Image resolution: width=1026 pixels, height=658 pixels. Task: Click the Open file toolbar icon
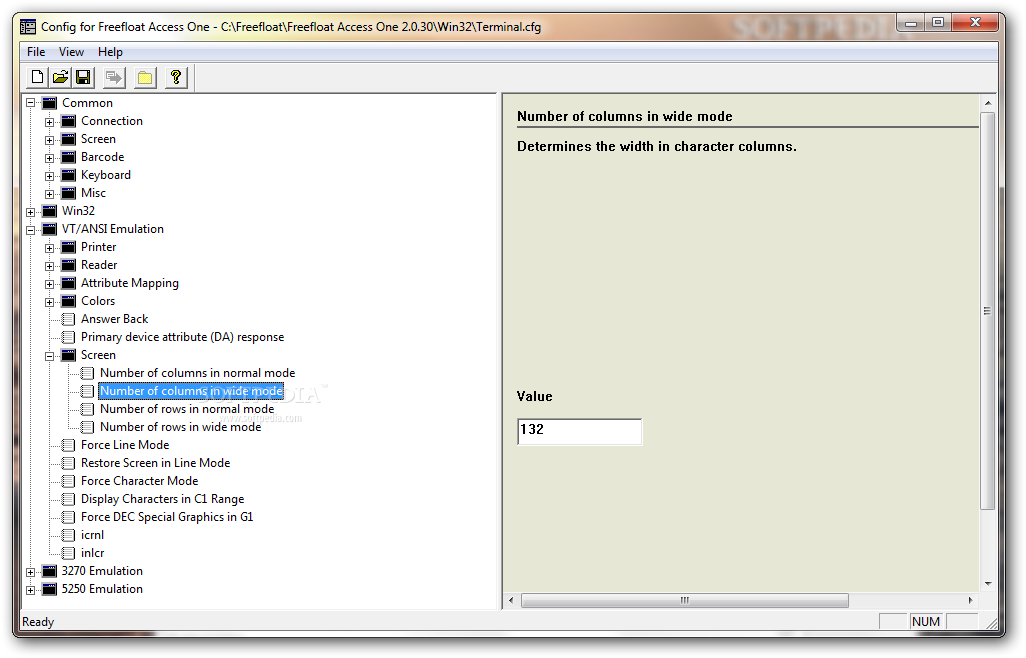tap(60, 78)
